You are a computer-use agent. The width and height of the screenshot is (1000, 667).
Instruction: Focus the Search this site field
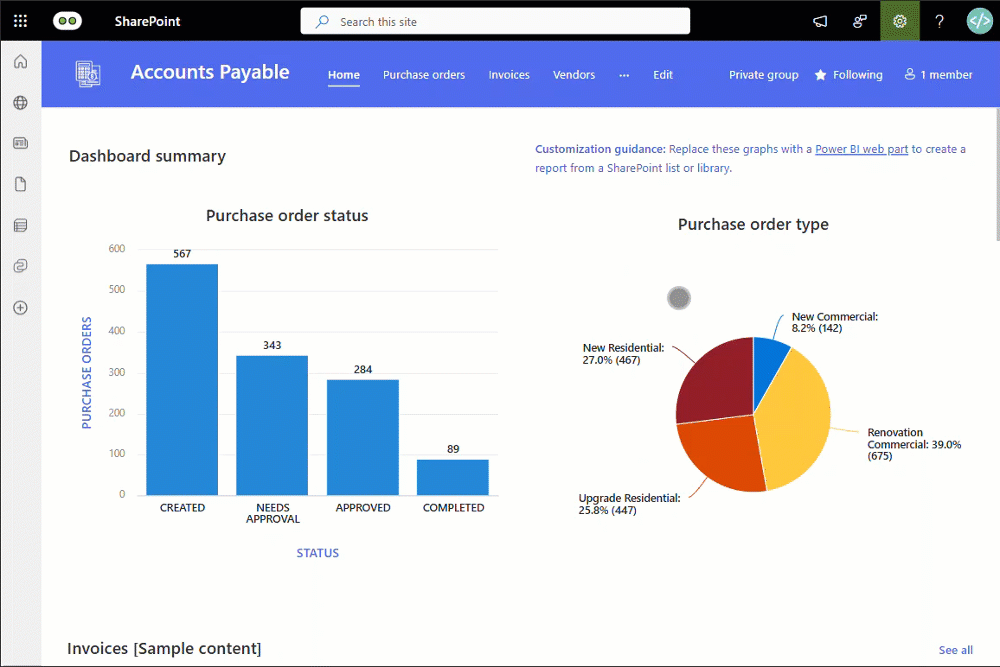click(495, 21)
